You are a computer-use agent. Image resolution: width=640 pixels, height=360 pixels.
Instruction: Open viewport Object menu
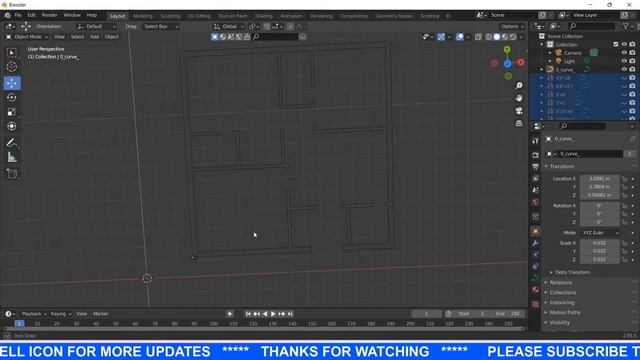[111, 37]
